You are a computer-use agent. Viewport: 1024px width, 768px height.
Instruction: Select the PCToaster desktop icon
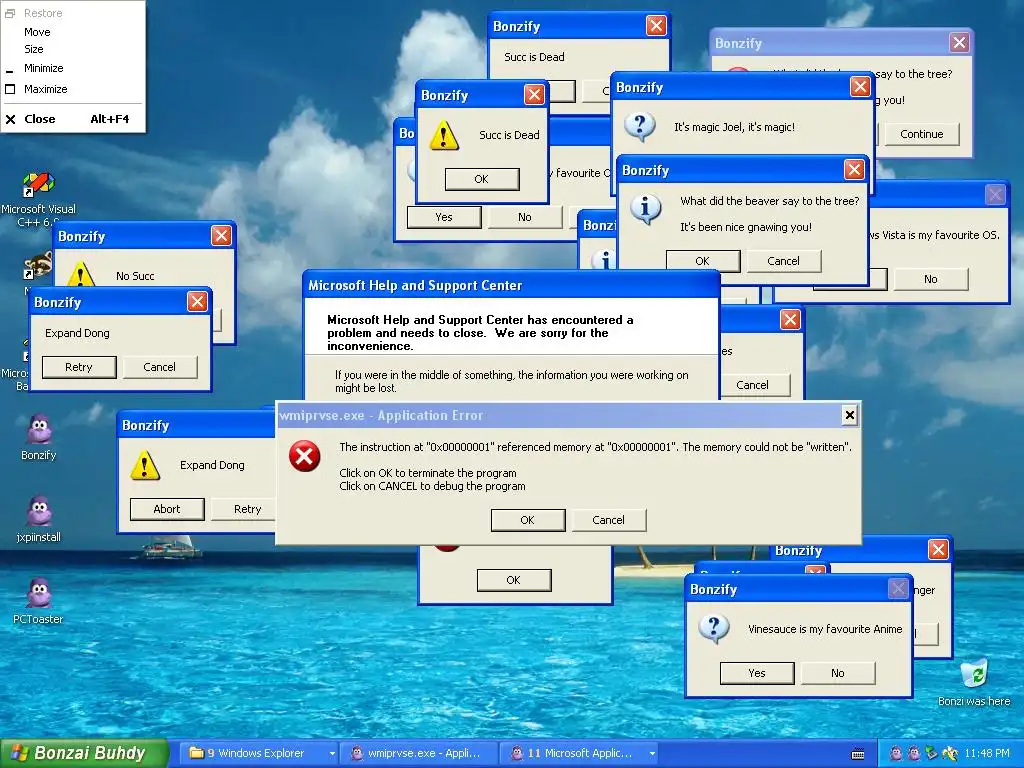pos(39,601)
